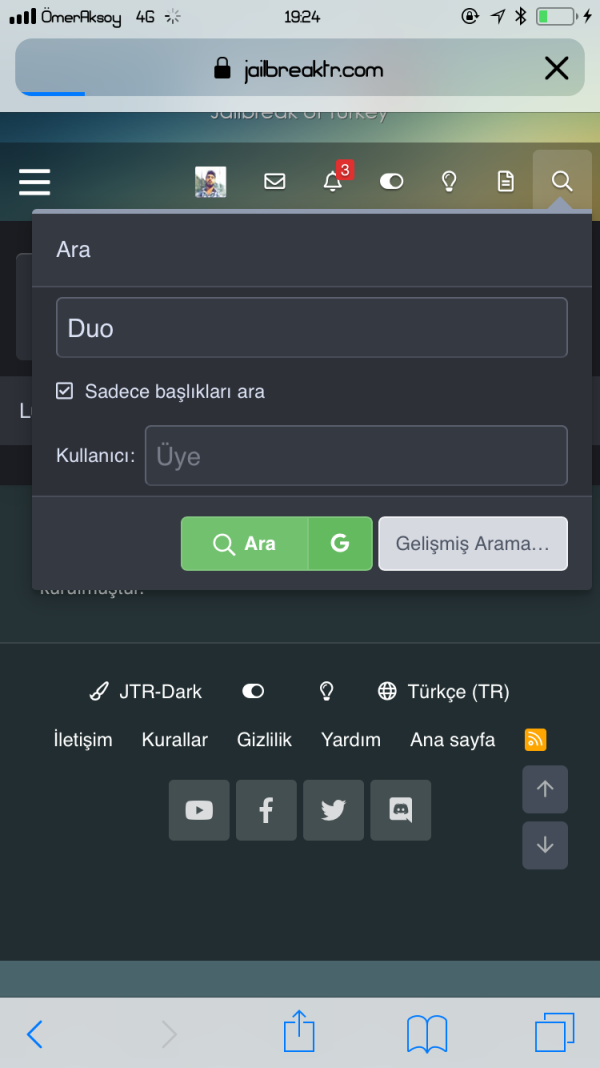Click the 'Üye' user input field
Screen dimensions: 600x1068
pos(356,456)
